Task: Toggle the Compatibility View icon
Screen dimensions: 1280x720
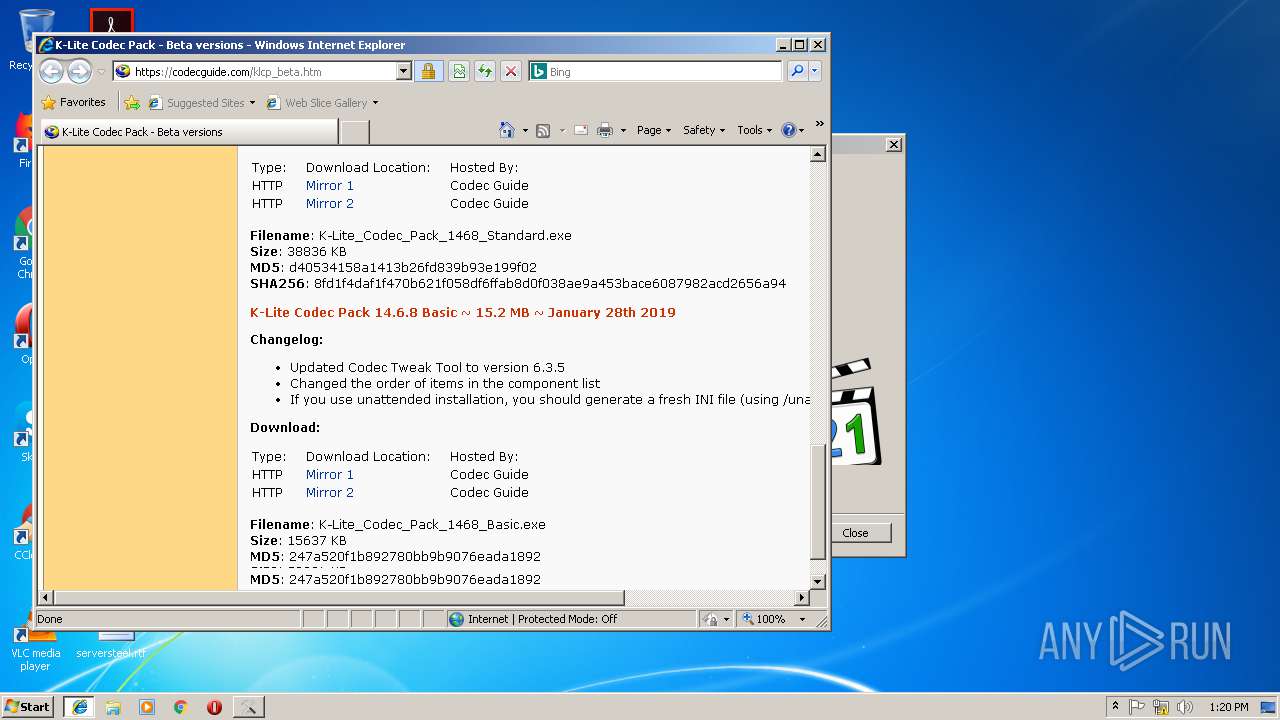Action: [x=458, y=71]
